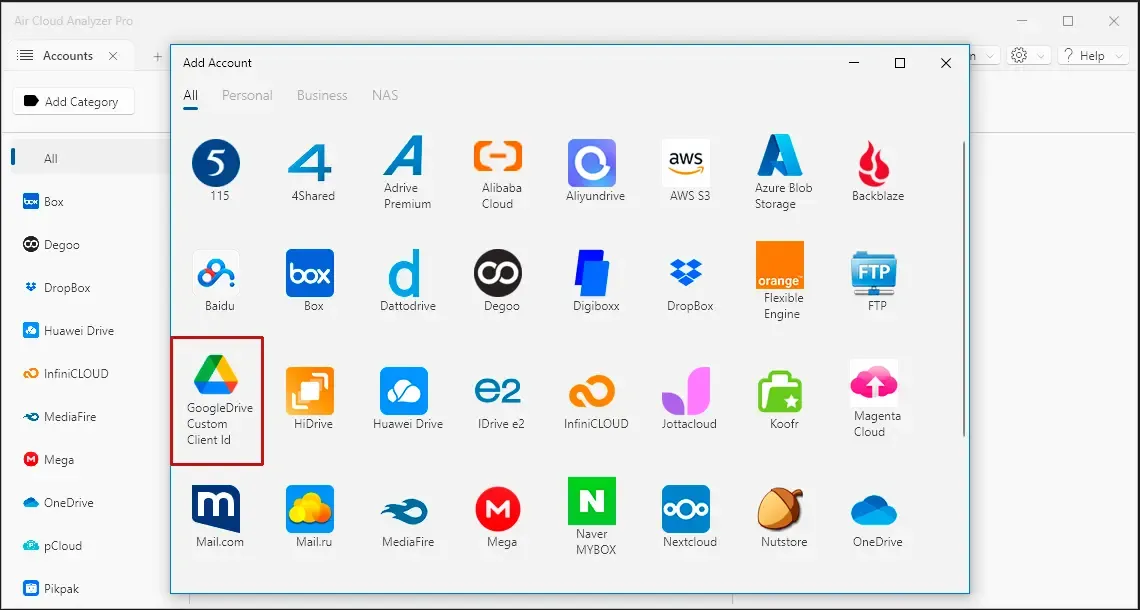
Task: Select the Nextcloud provider icon
Action: pyautogui.click(x=686, y=509)
